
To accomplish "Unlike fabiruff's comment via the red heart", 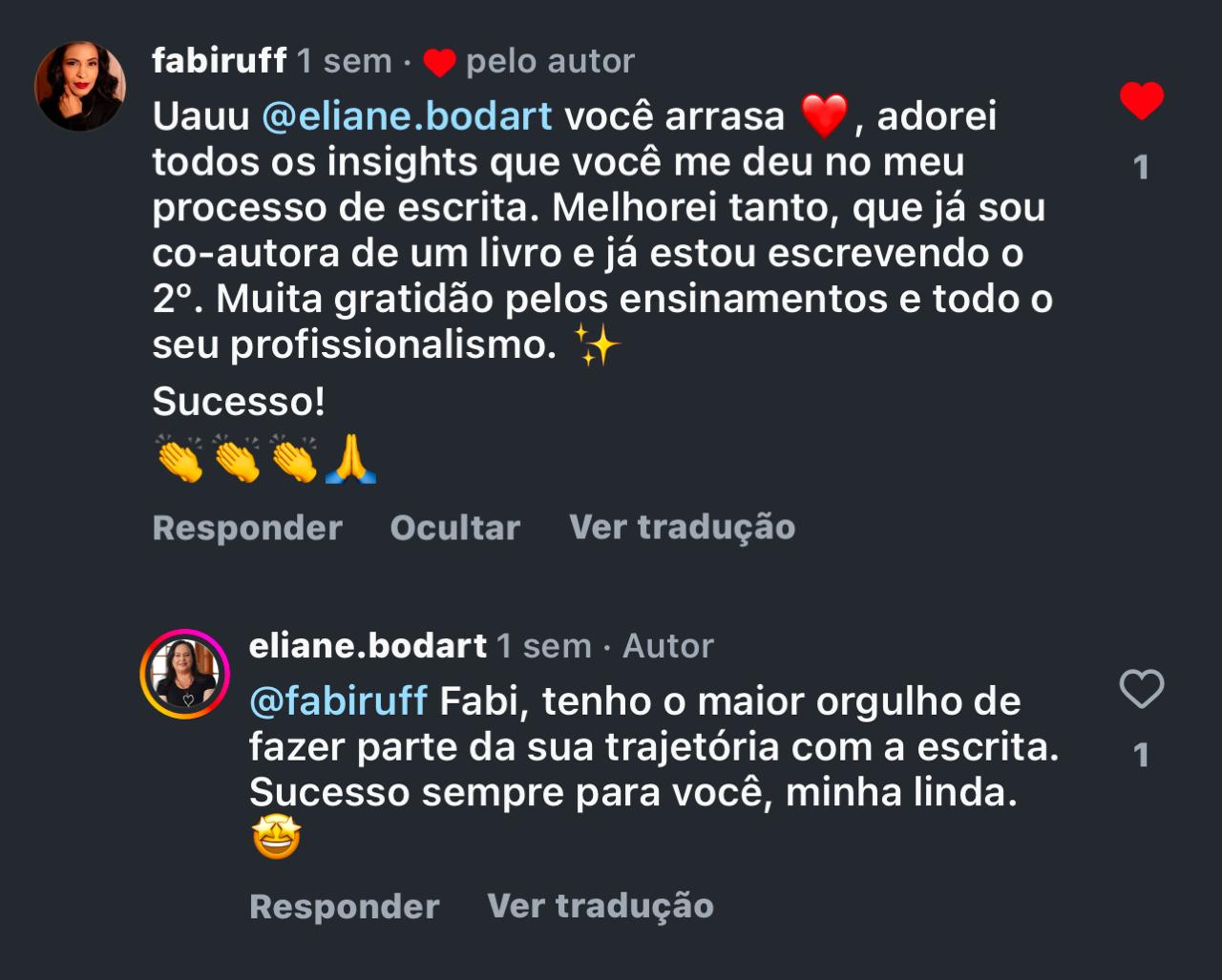I will 1141,100.
